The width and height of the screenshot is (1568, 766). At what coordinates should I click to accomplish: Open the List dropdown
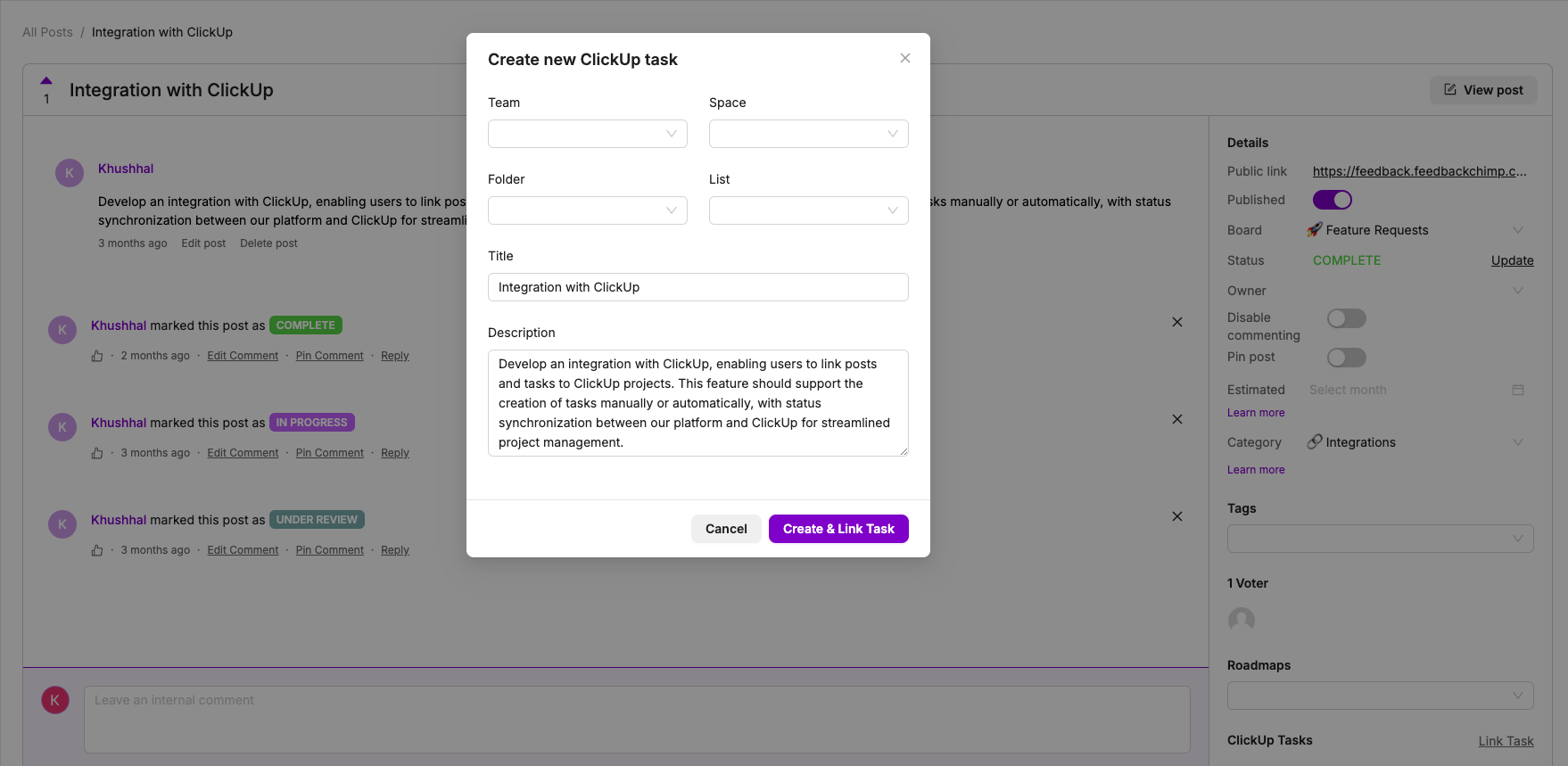click(x=808, y=210)
